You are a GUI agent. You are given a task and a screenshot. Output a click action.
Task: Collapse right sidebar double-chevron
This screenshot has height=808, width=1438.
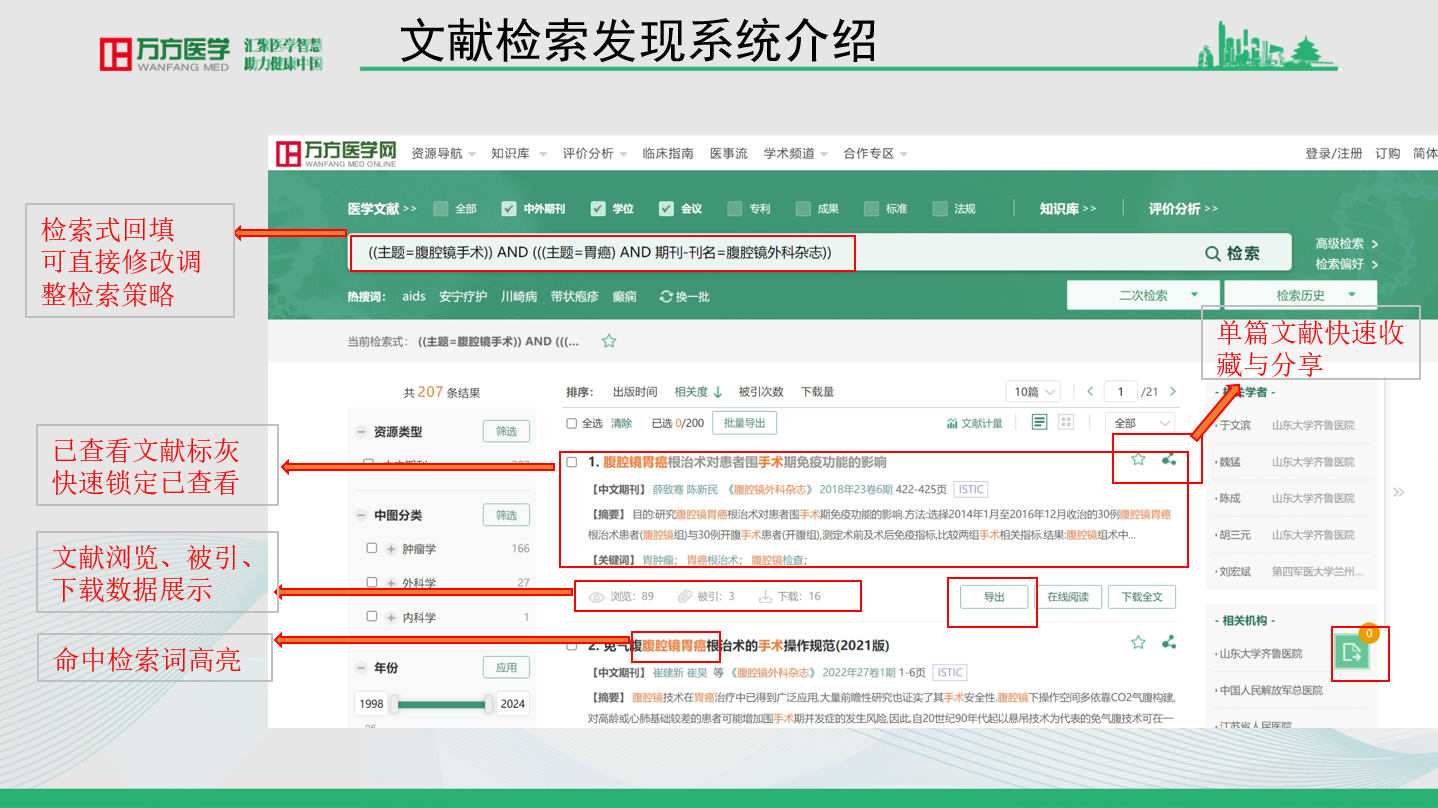coord(1398,492)
